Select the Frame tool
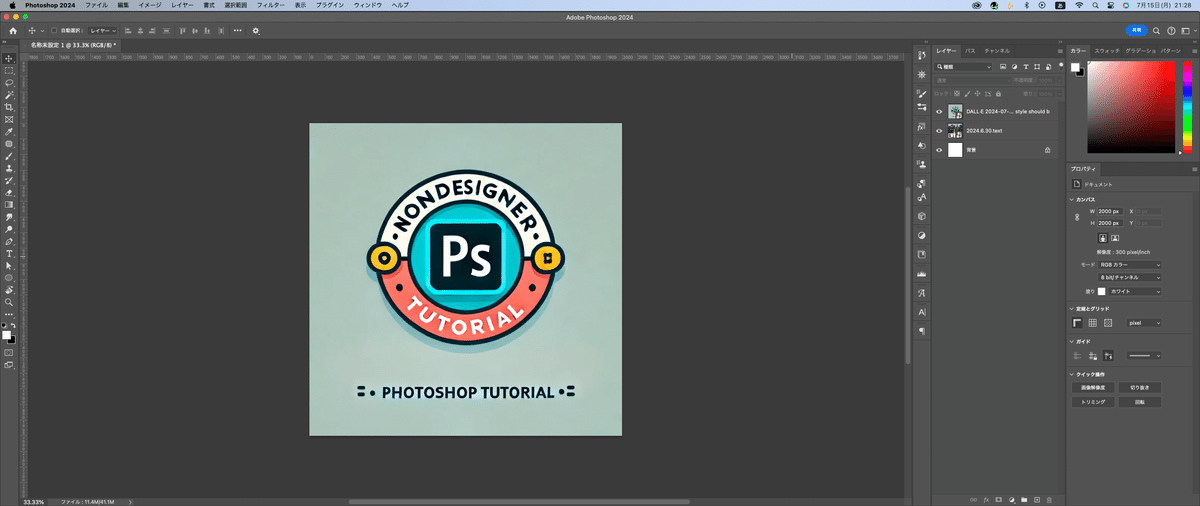The height and width of the screenshot is (506, 1200). pos(9,119)
